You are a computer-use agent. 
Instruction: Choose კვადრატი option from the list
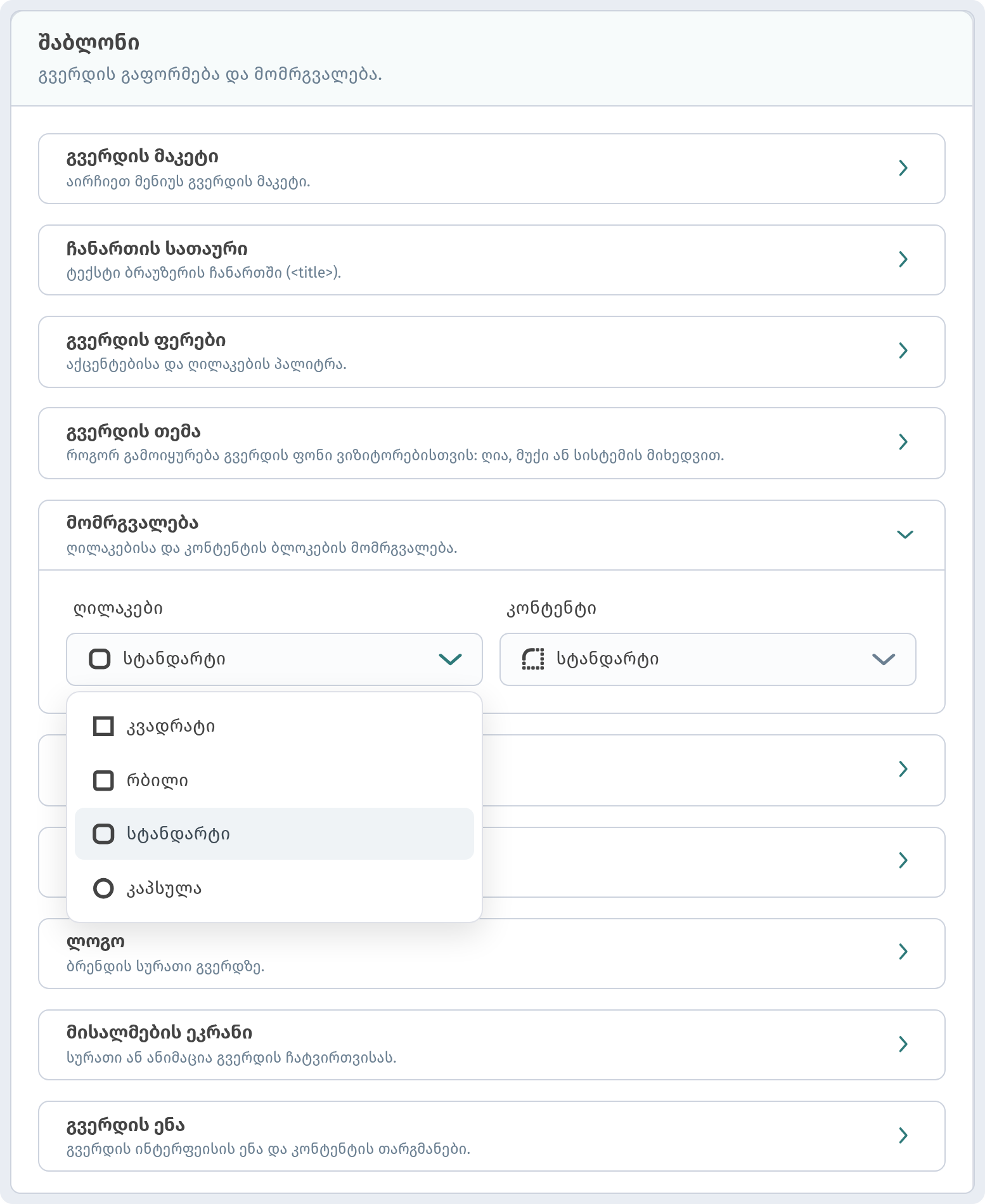click(x=274, y=726)
